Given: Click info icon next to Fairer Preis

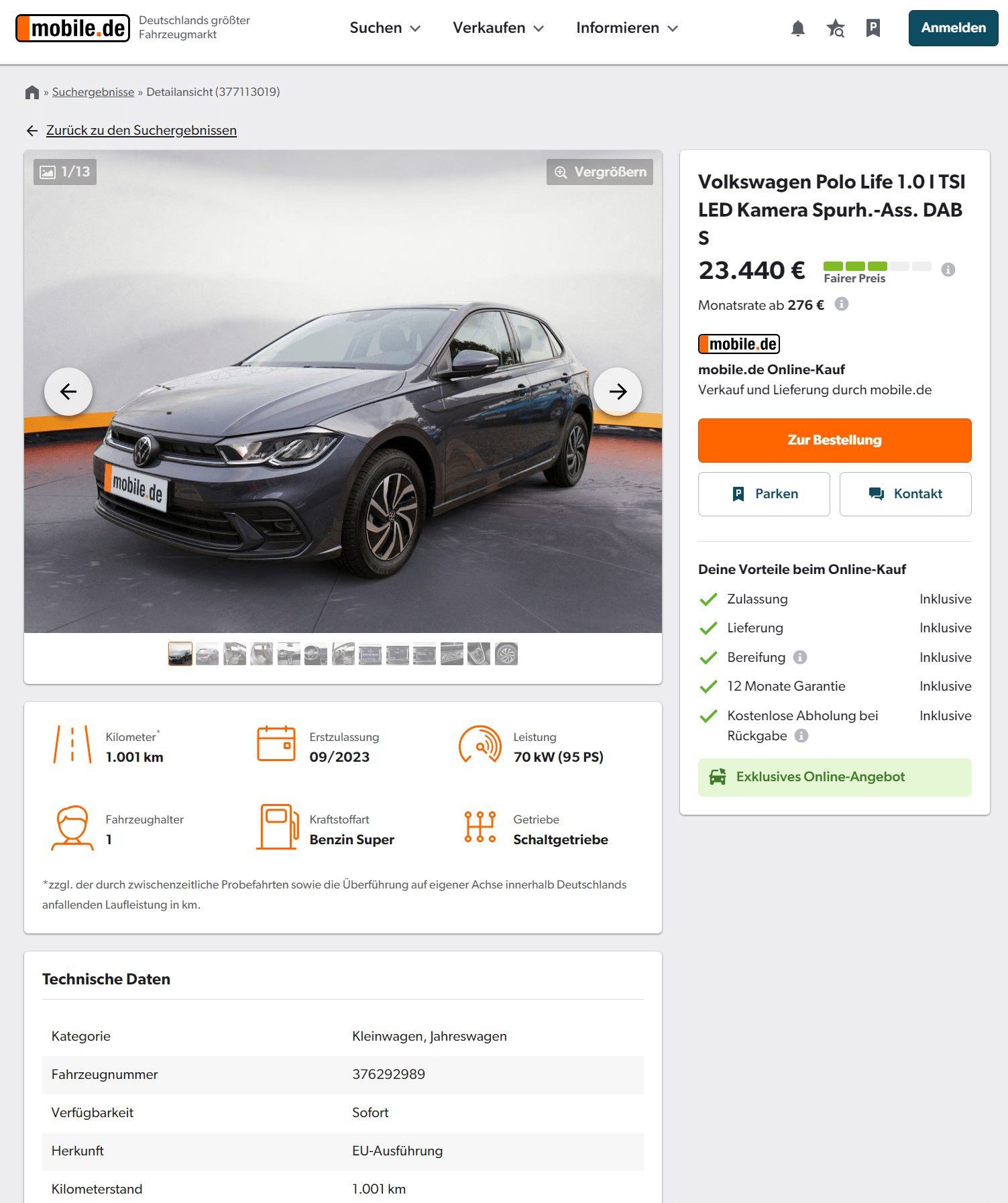Looking at the screenshot, I should [948, 270].
